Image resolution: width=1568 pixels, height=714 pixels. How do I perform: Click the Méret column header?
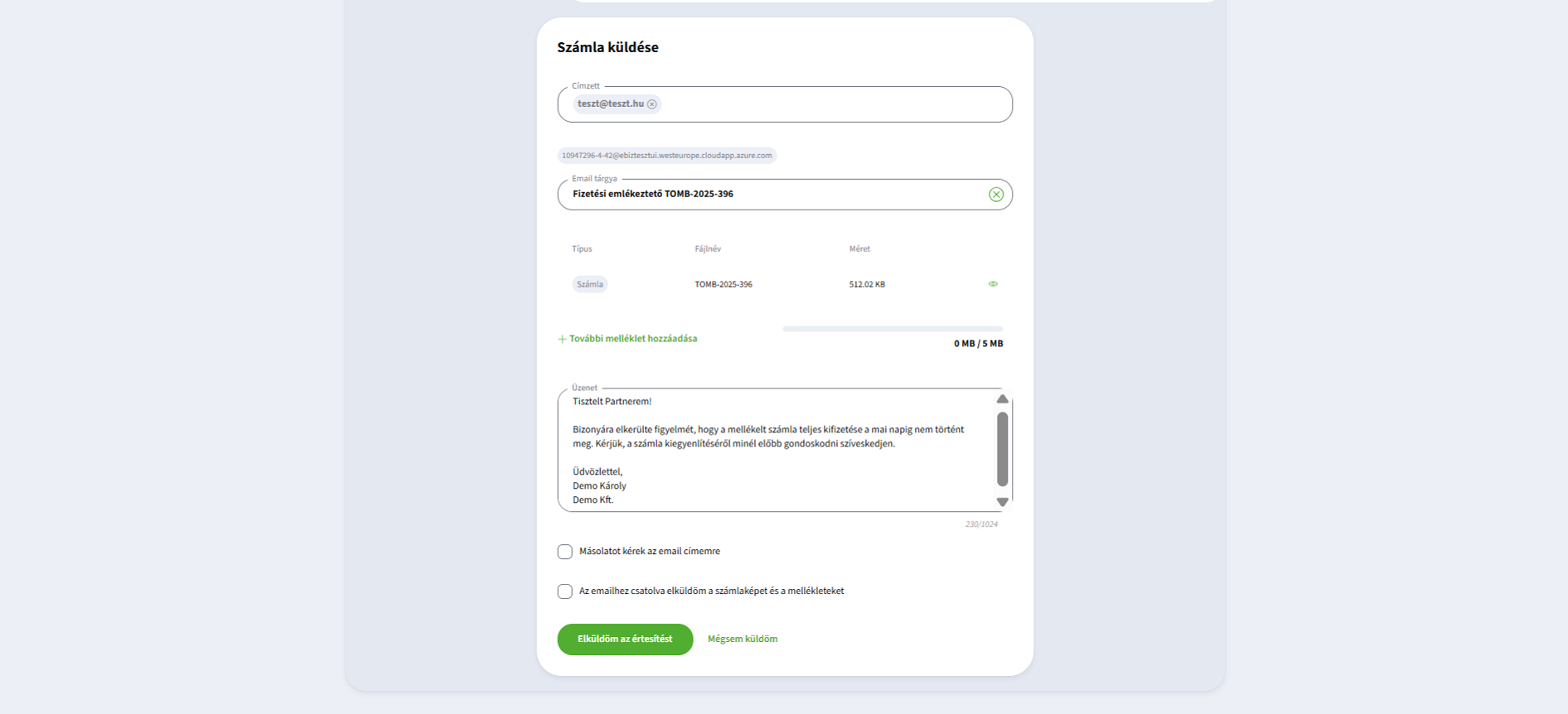(x=859, y=249)
